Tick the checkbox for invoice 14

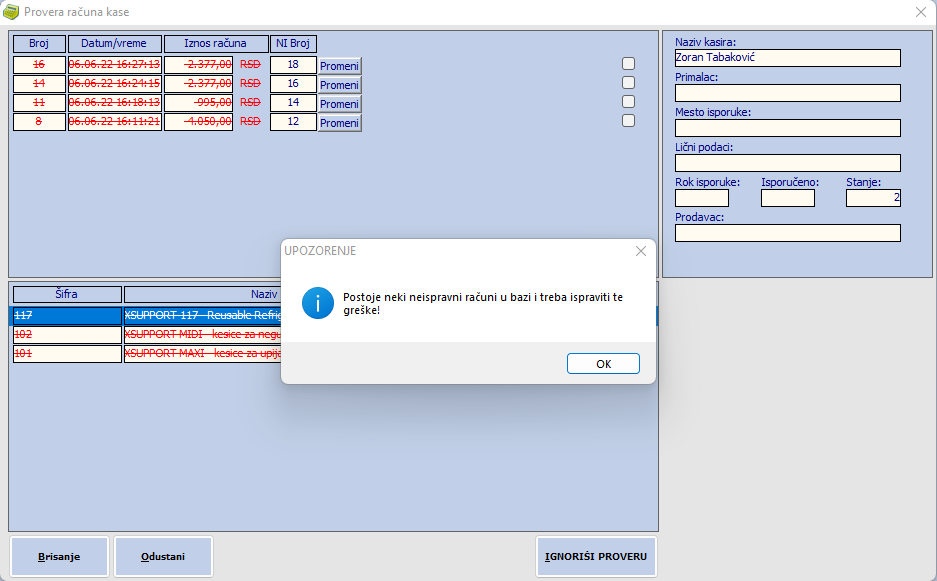(629, 83)
